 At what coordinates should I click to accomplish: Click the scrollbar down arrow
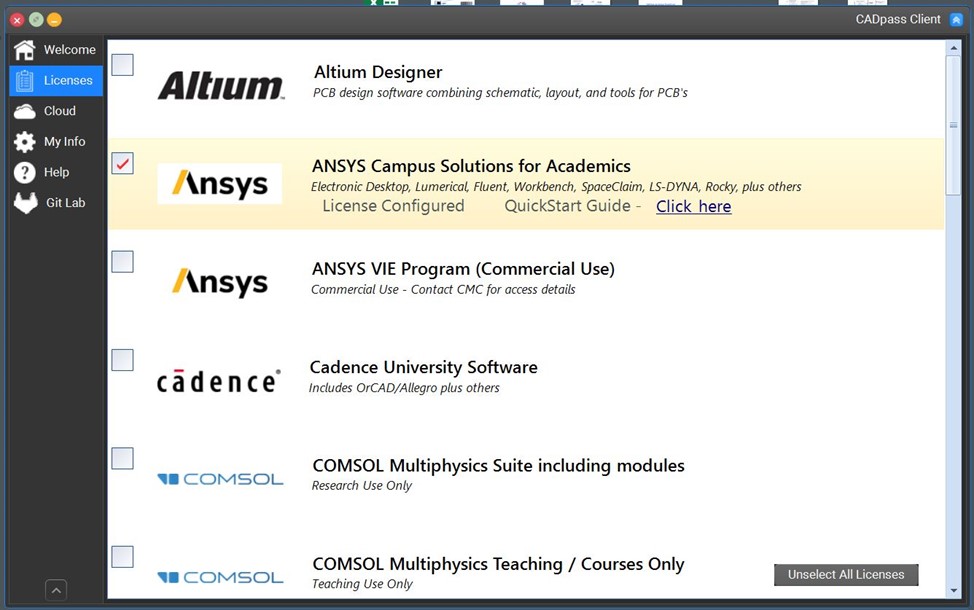[x=954, y=591]
